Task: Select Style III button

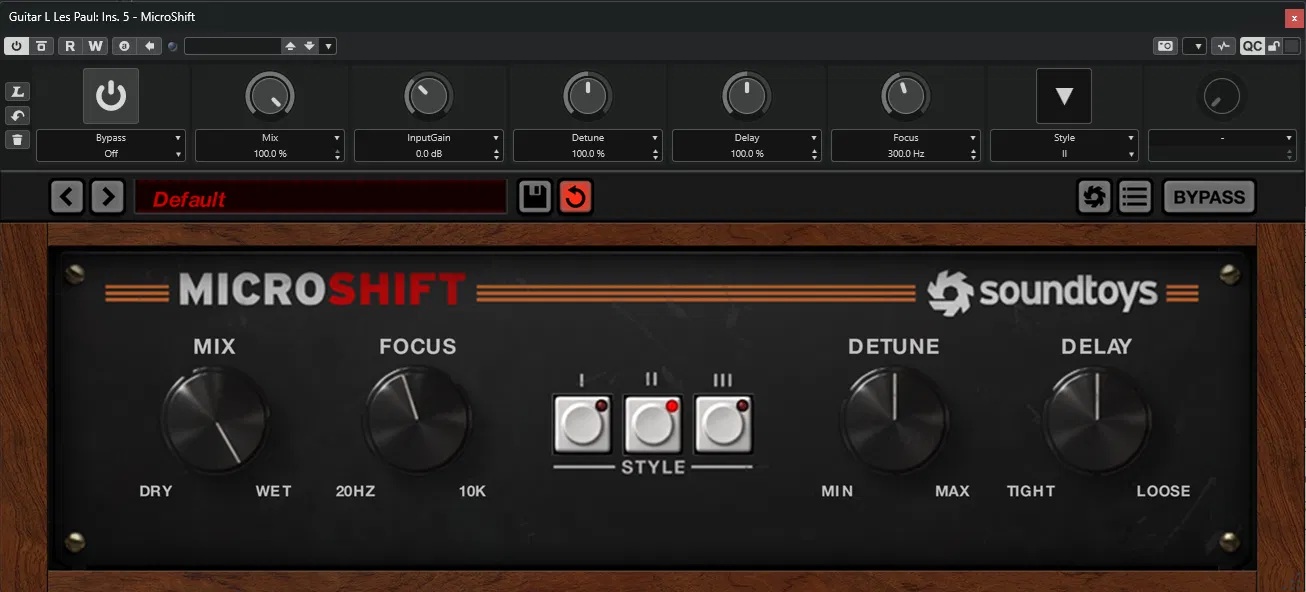Action: click(724, 425)
